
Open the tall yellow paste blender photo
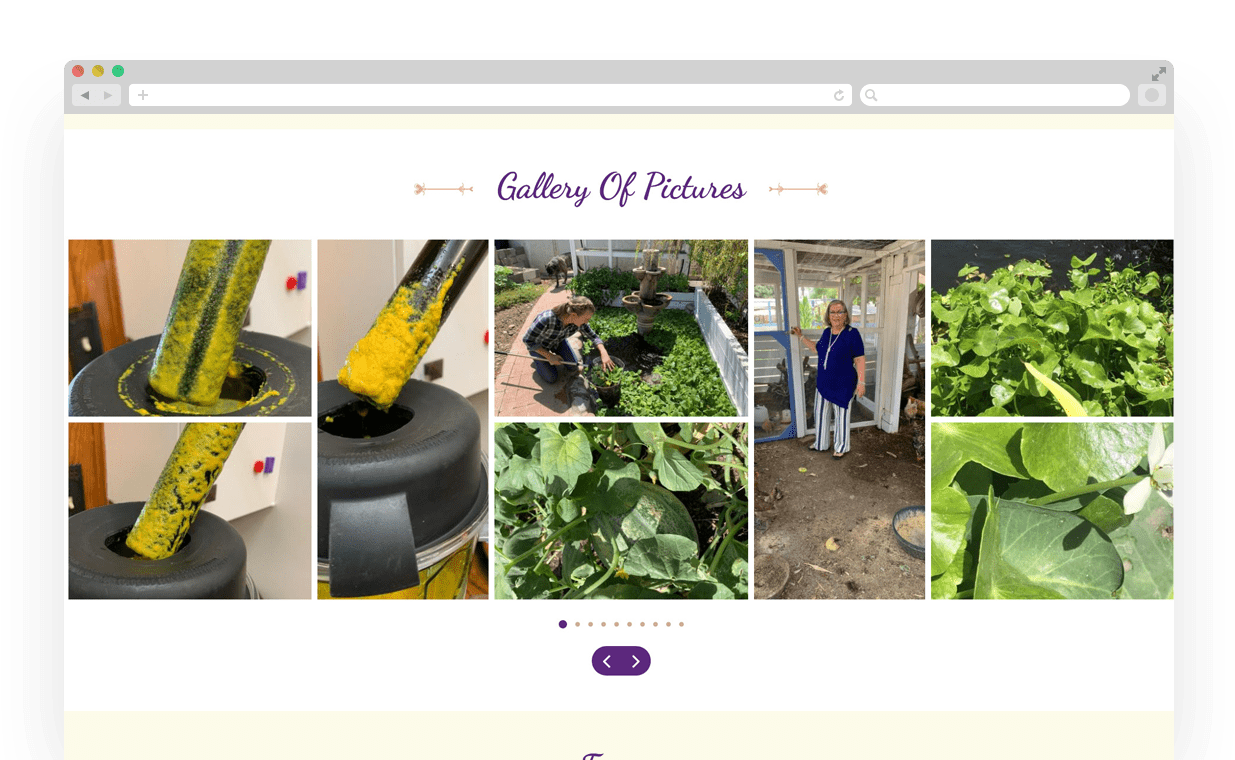tap(403, 419)
